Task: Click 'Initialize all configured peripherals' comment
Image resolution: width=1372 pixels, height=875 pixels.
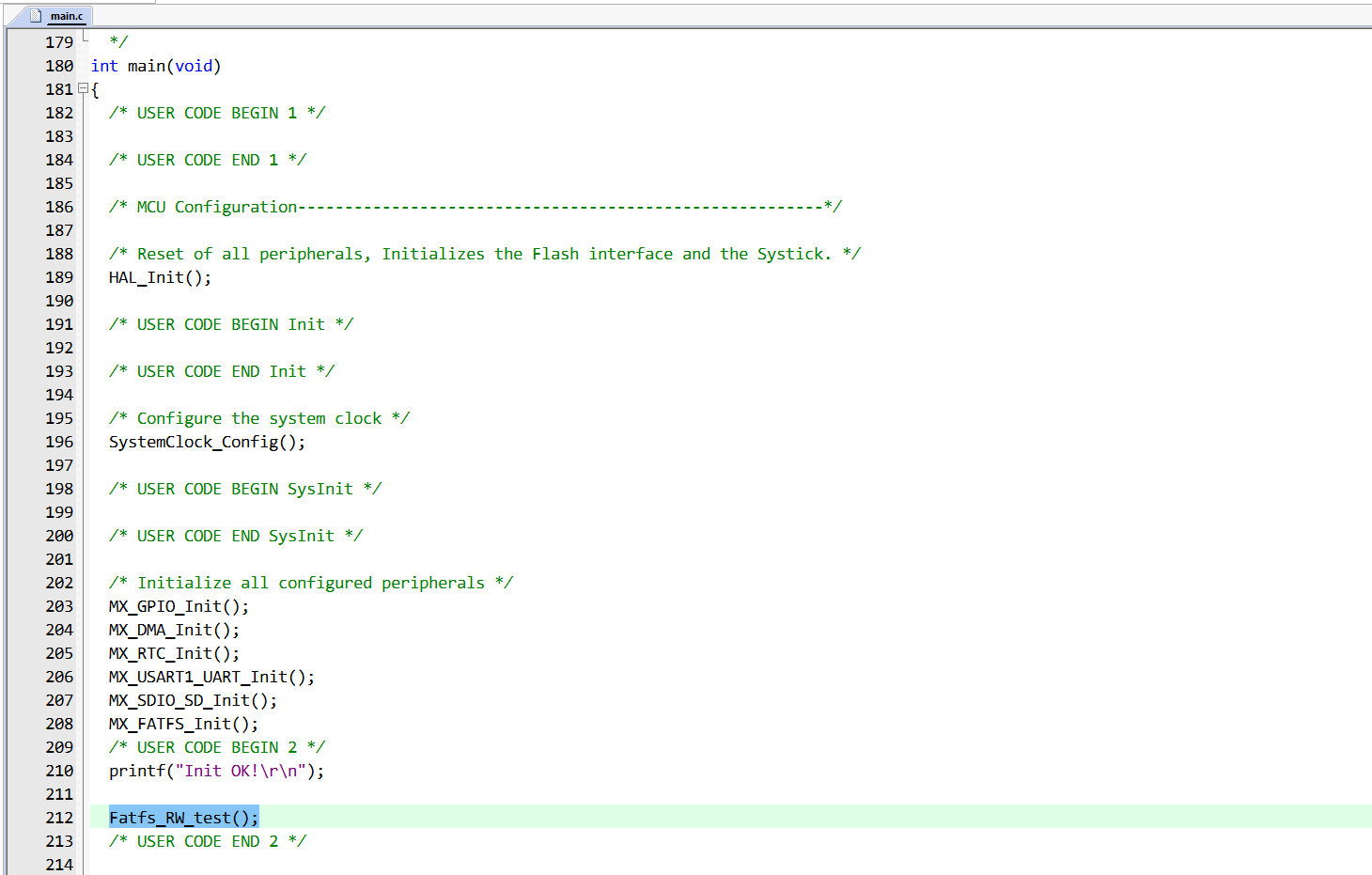Action: click(311, 583)
